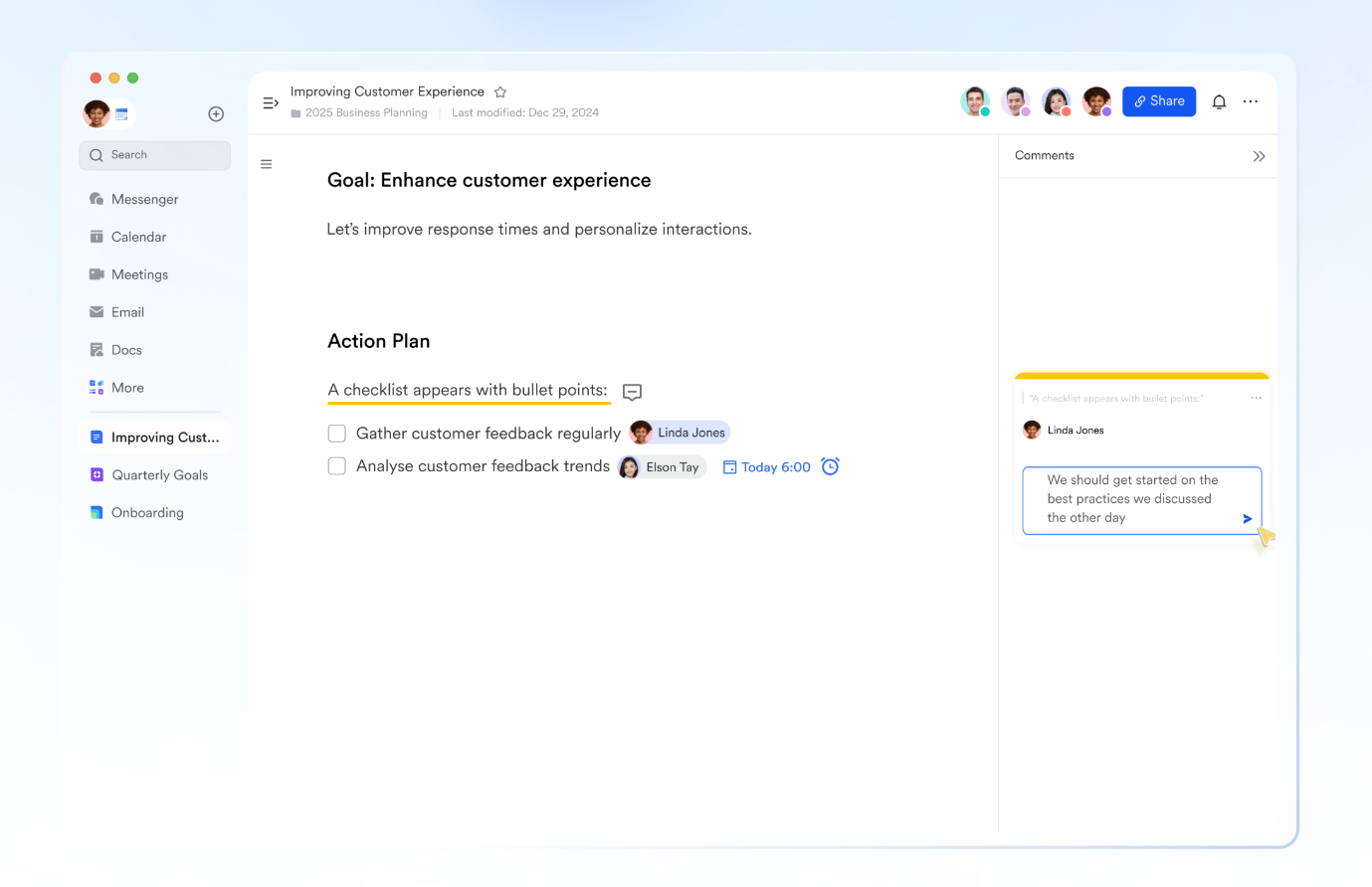
Task: Click the Comments panel title
Action: [x=1045, y=156]
